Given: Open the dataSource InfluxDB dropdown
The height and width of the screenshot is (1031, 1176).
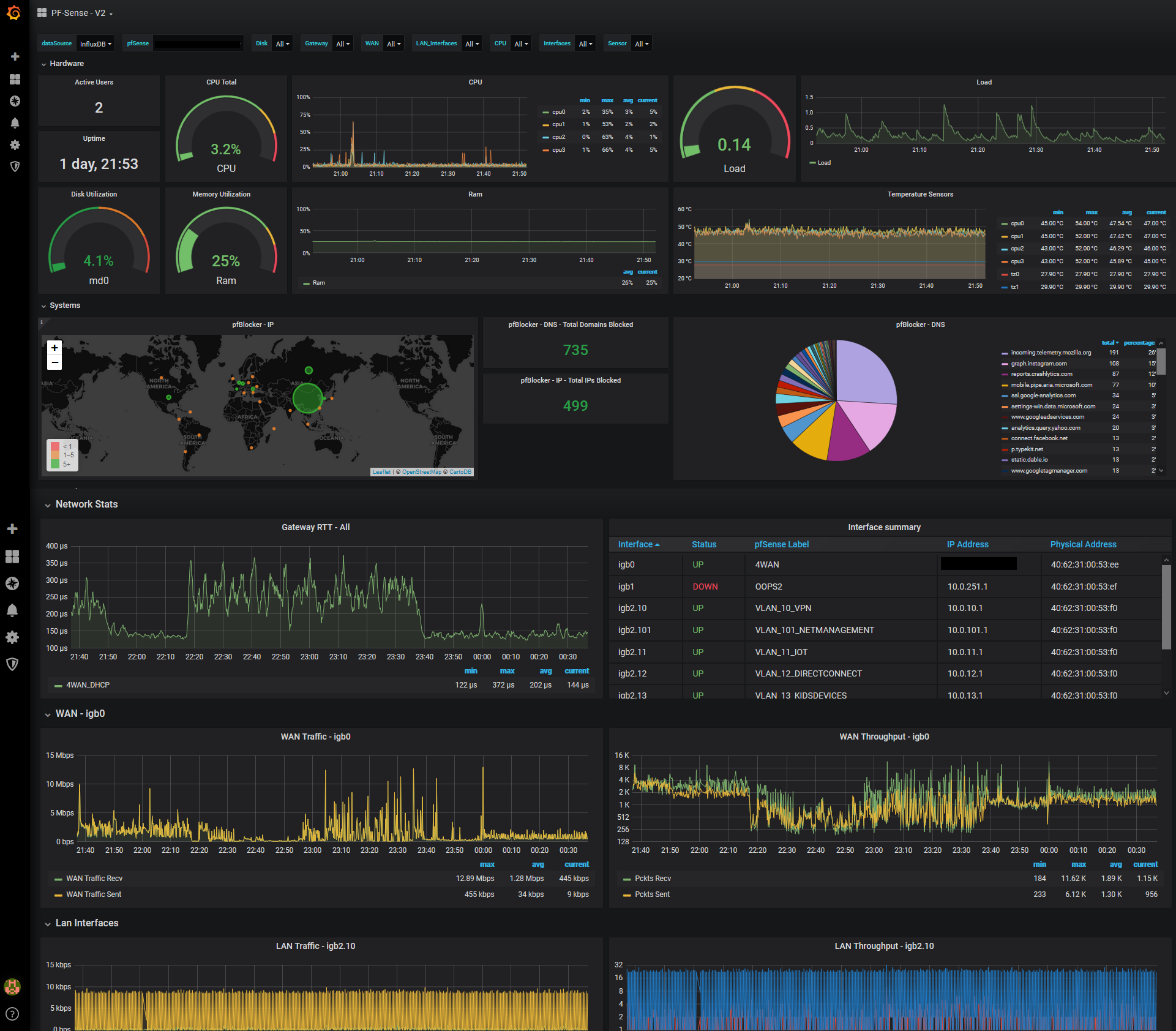Looking at the screenshot, I should (96, 44).
